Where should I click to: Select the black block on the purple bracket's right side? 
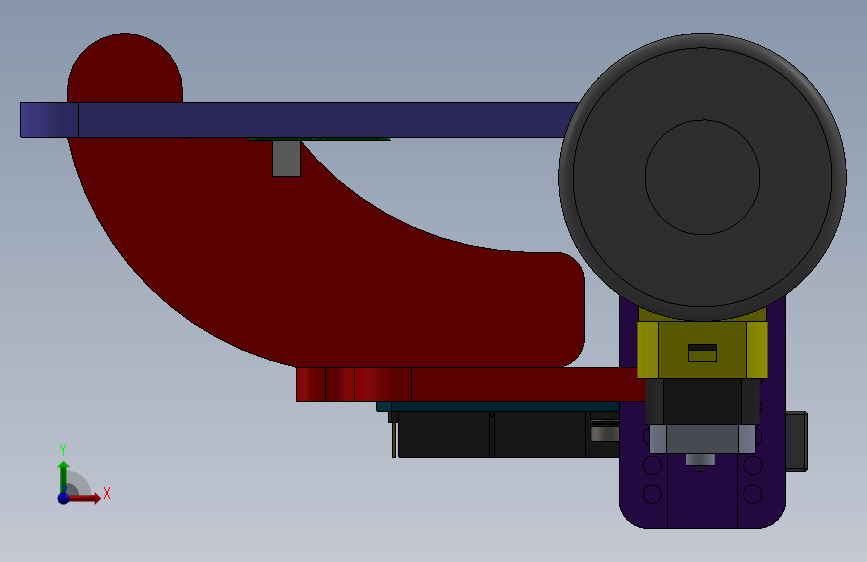[797, 441]
